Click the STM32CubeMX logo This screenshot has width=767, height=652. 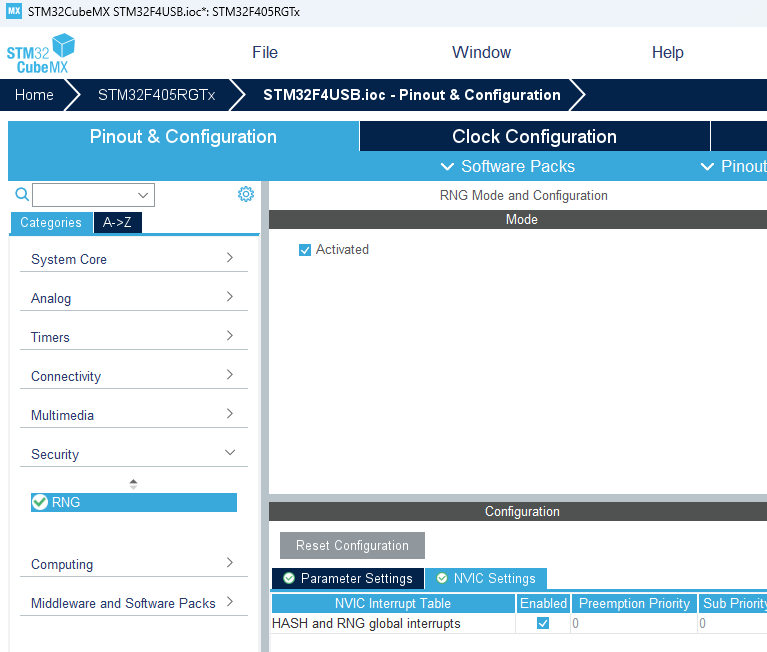(x=41, y=53)
